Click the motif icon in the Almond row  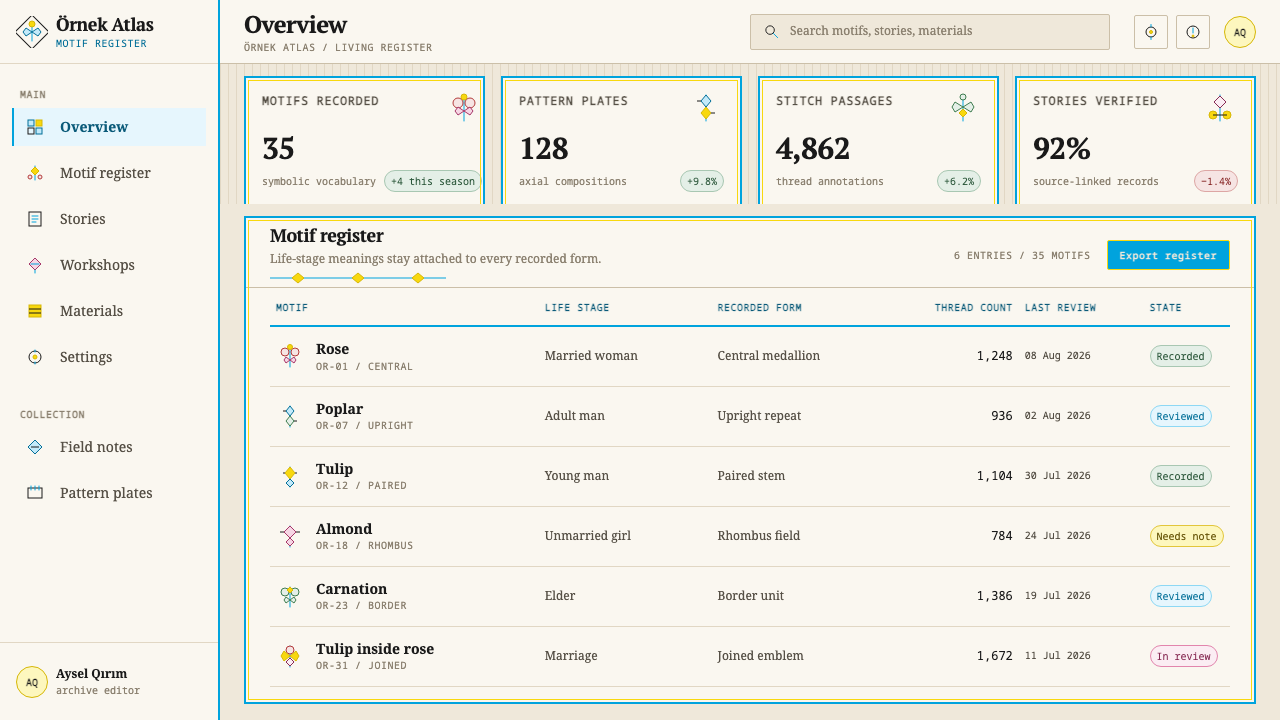pos(290,536)
